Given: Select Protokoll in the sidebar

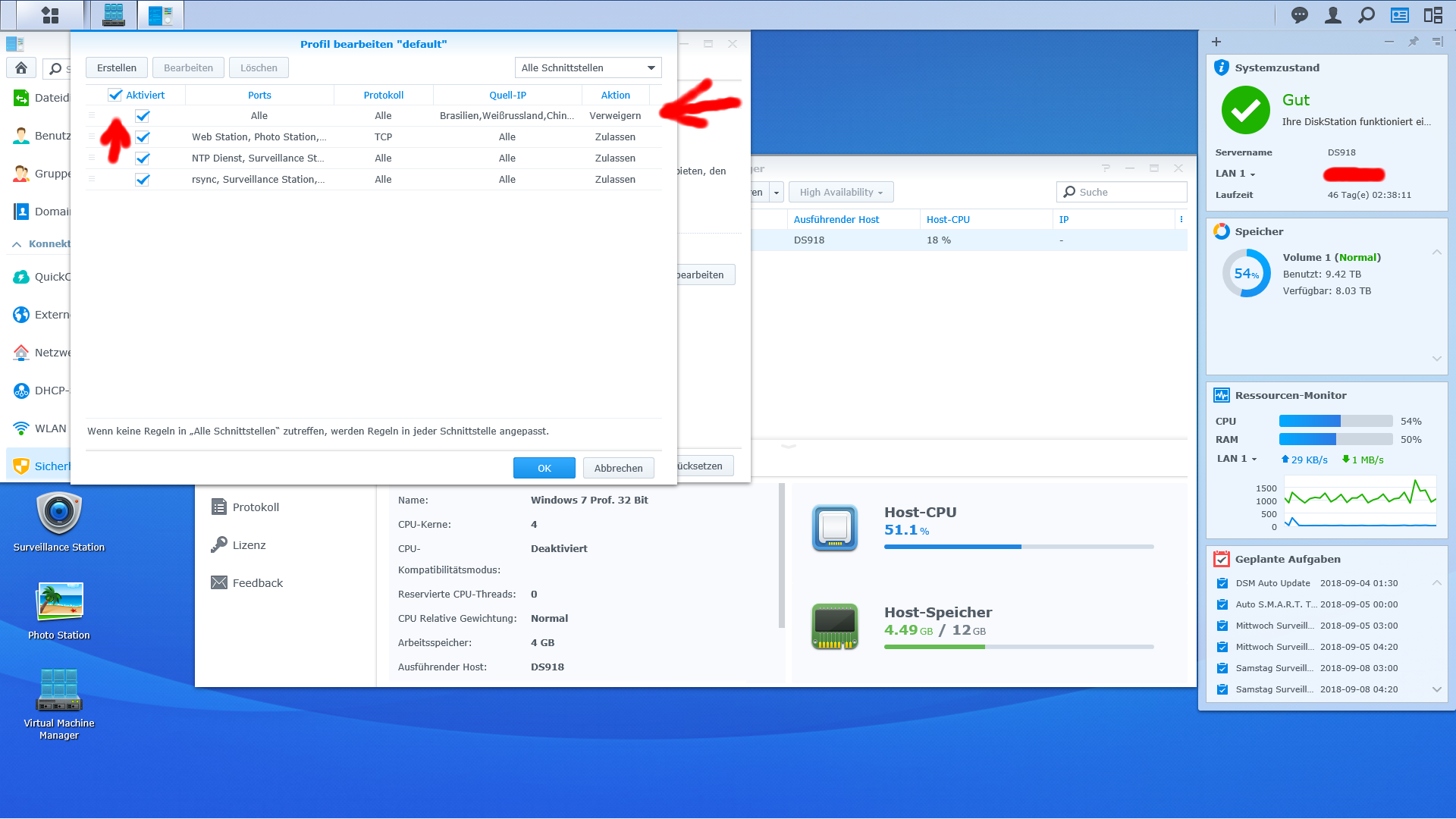Looking at the screenshot, I should point(256,507).
